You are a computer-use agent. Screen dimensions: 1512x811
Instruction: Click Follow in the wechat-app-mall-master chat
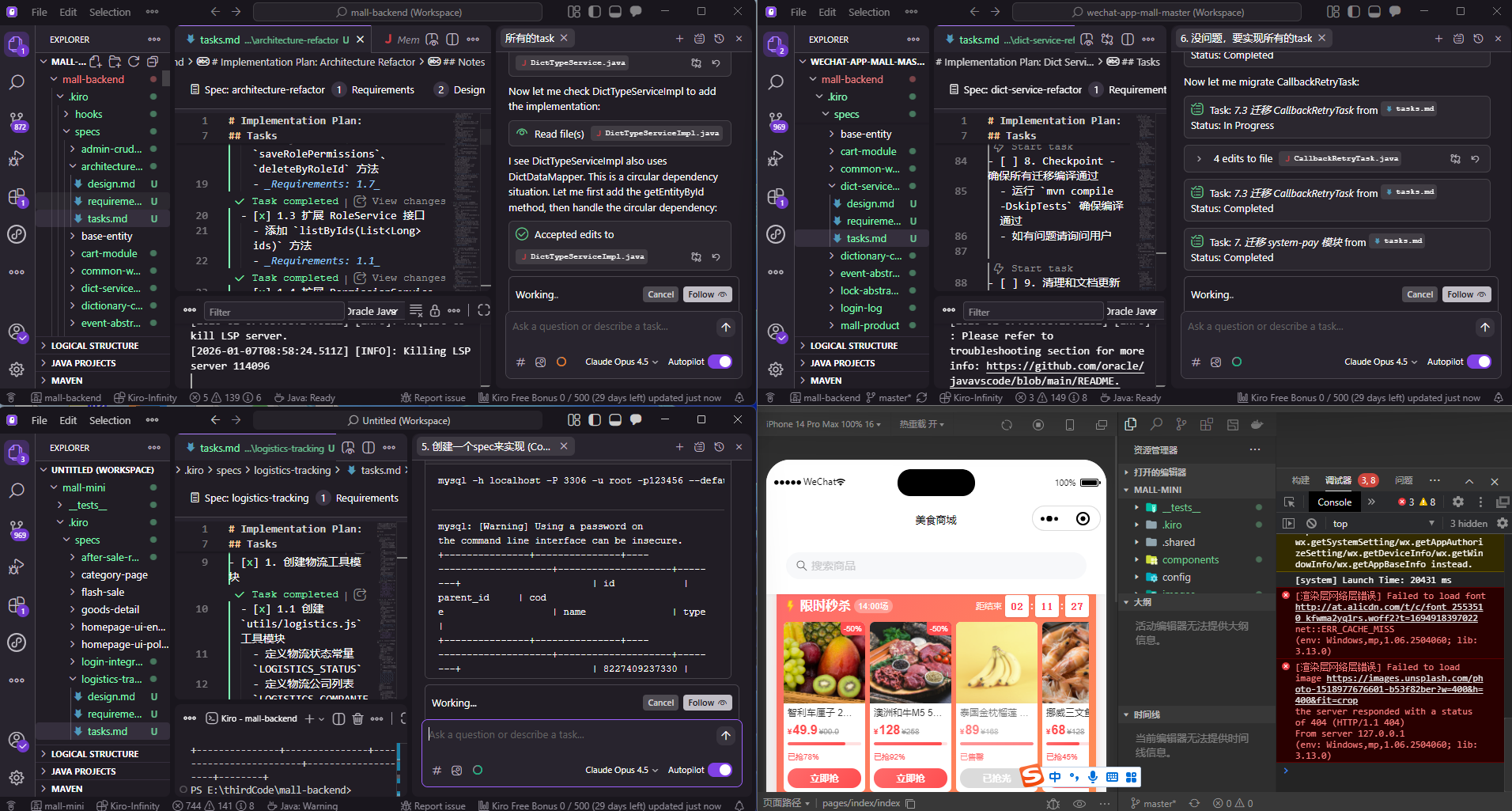(1466, 294)
